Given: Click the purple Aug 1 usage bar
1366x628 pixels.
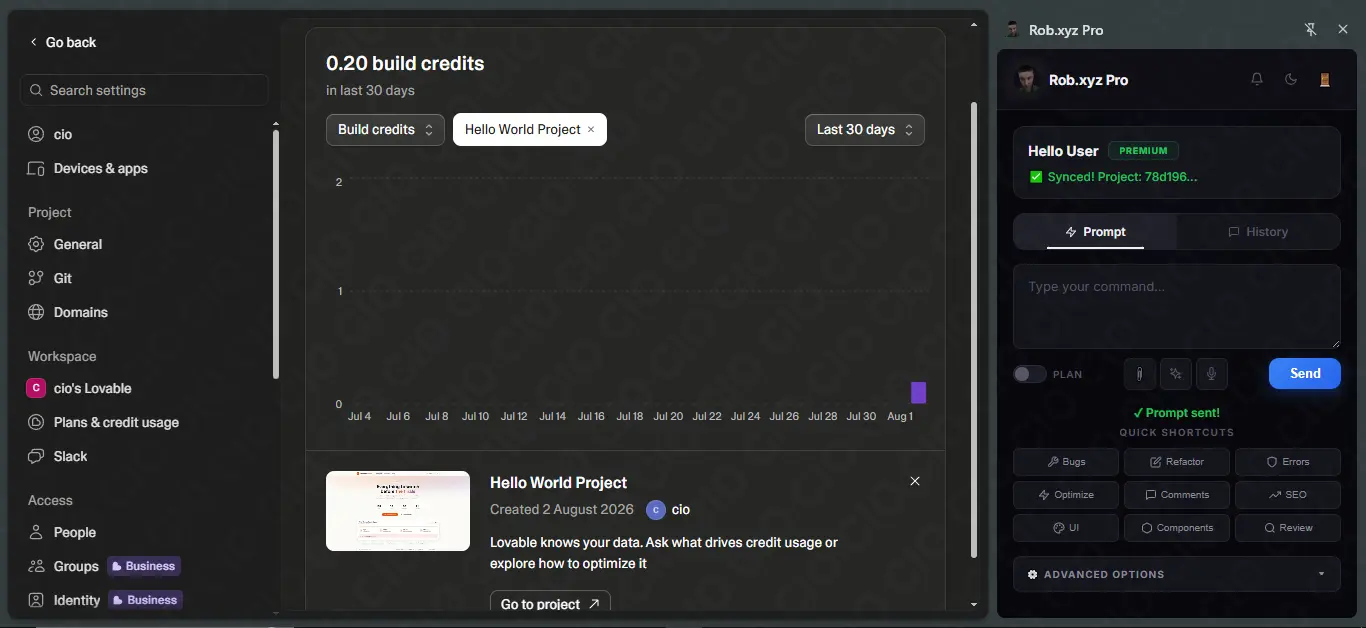Looking at the screenshot, I should [x=918, y=393].
